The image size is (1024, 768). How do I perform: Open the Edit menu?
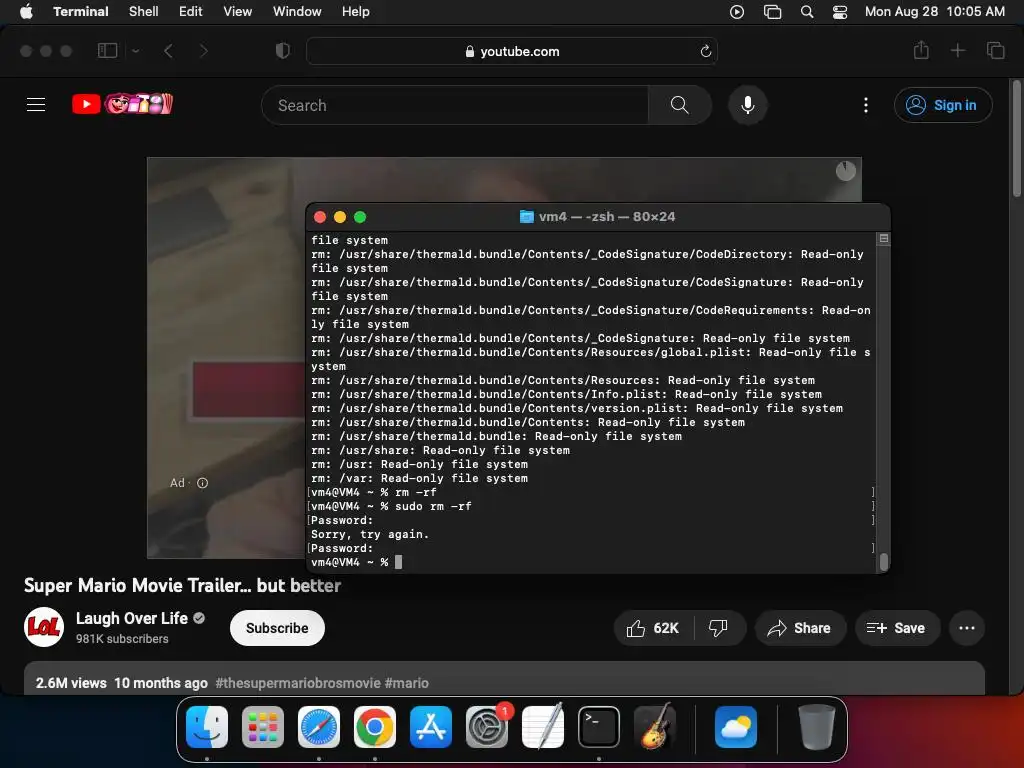coord(191,11)
